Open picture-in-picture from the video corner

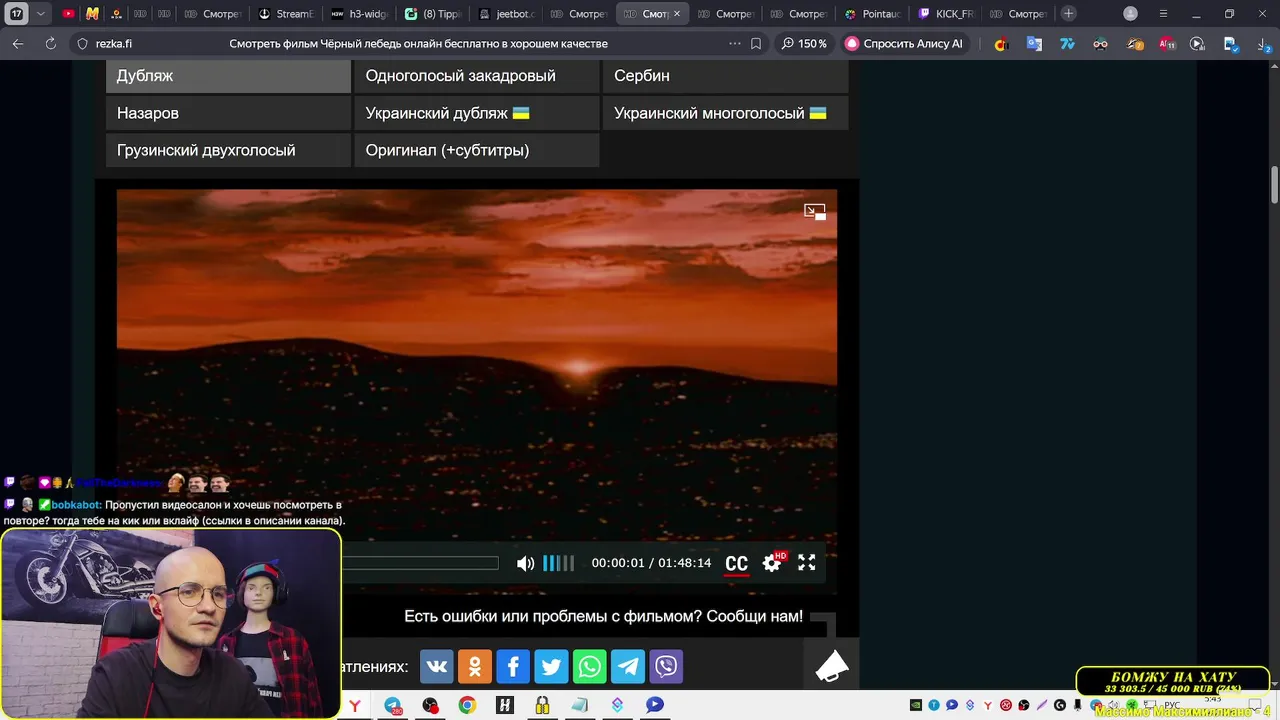point(815,212)
